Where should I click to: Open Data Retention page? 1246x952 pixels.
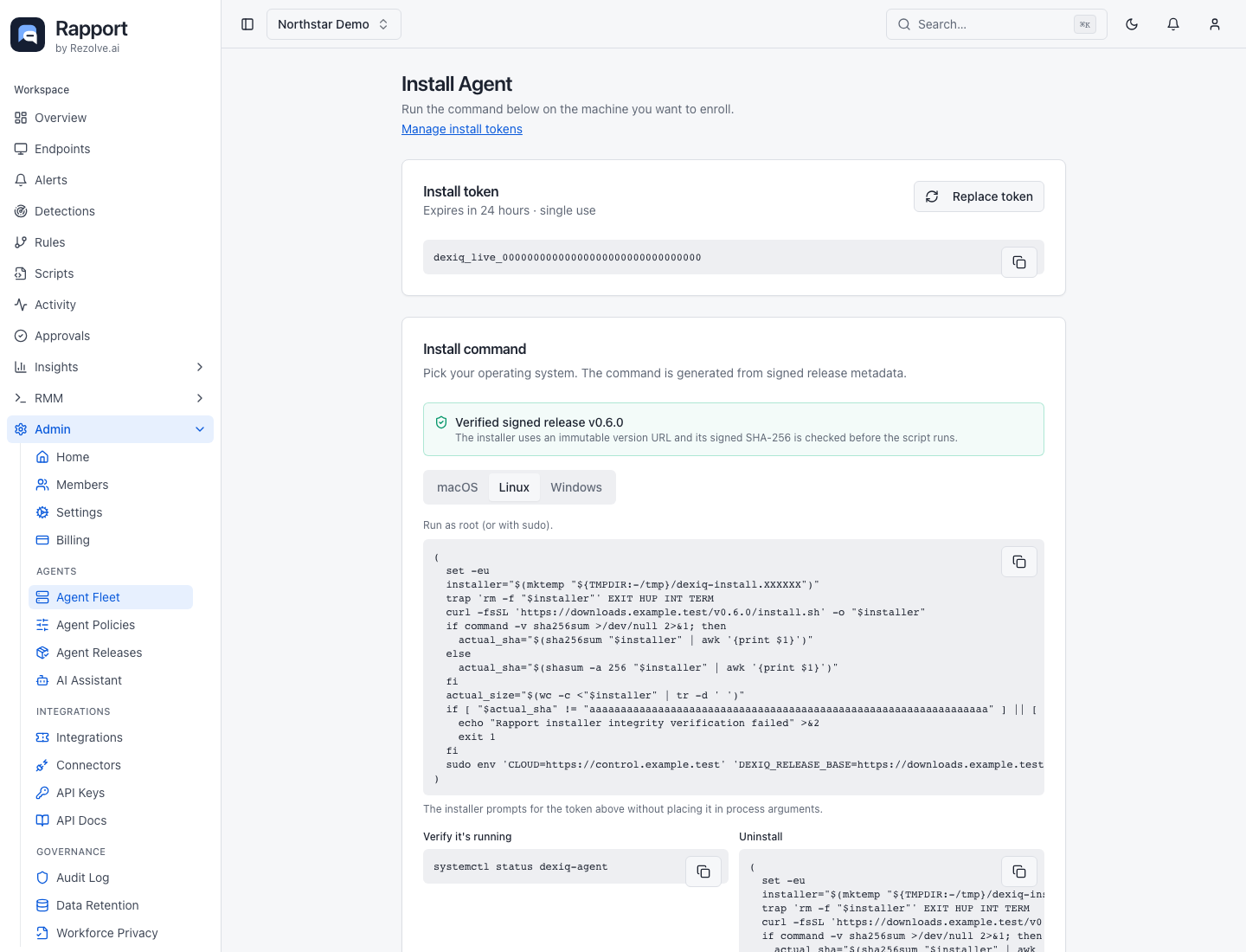111,905
